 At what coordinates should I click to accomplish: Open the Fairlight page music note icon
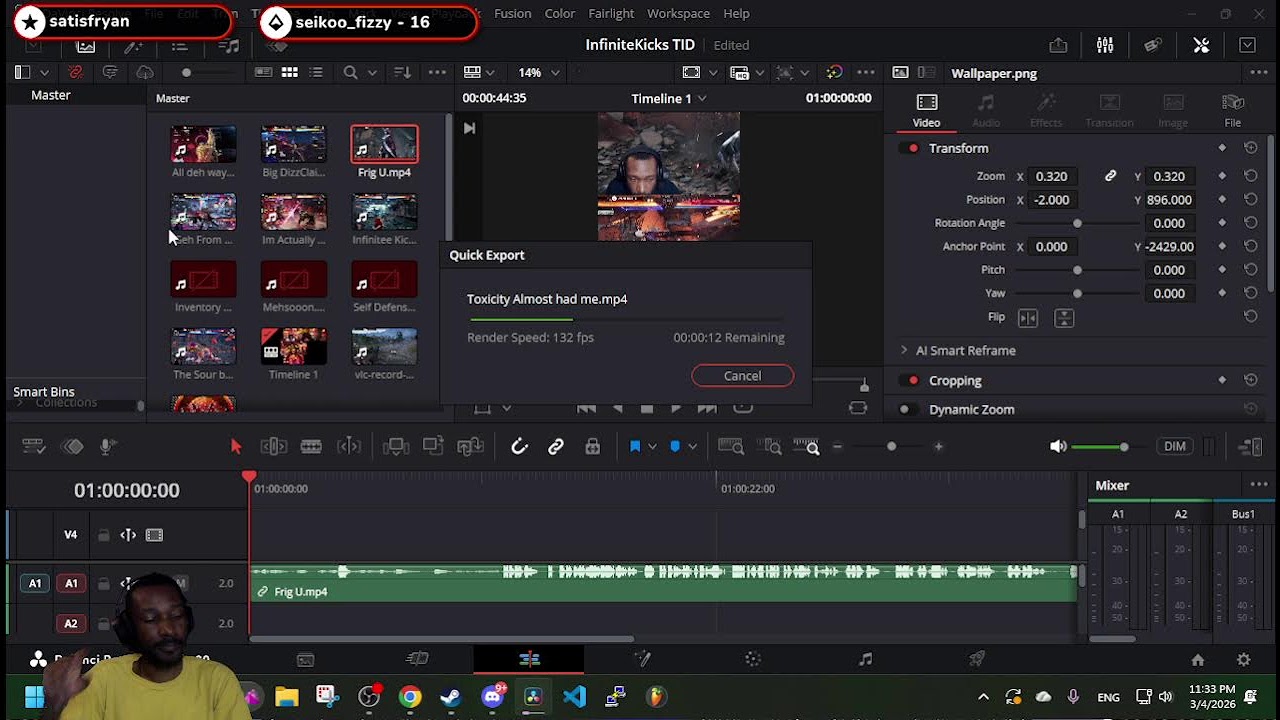coord(866,659)
